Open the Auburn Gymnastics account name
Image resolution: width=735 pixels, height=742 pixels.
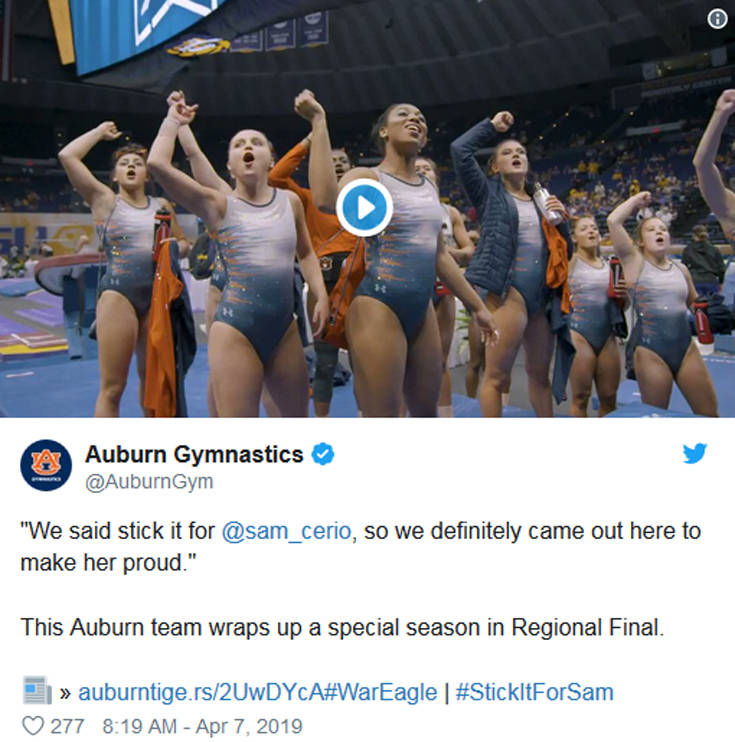[194, 454]
